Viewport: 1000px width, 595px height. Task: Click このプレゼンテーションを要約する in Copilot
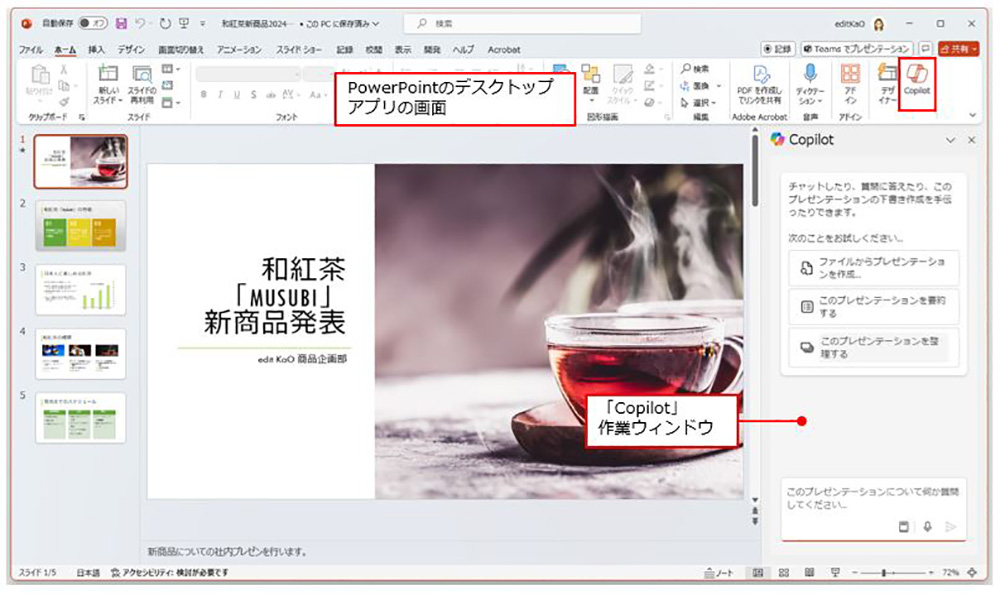871,307
